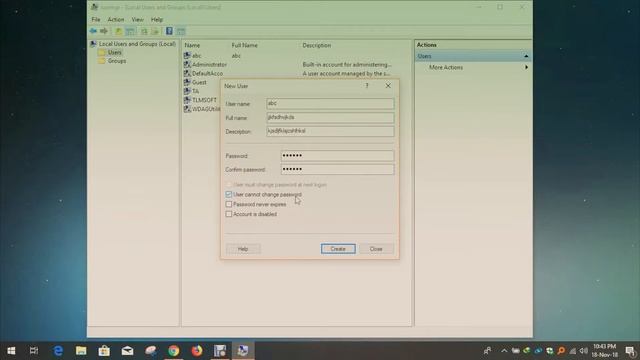The height and width of the screenshot is (360, 640).
Task: Select the DefaultAccount user icon
Action: (187, 73)
